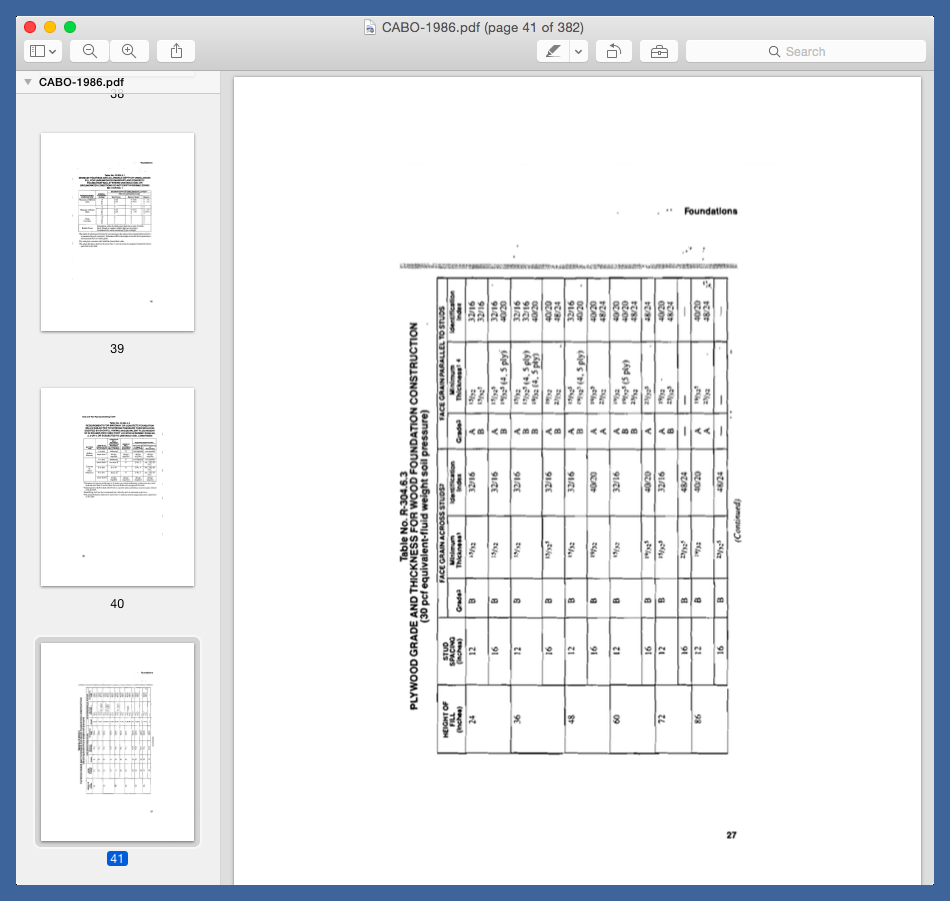The height and width of the screenshot is (901, 950).
Task: Expand the highlight color dropdown arrow
Action: 579,51
